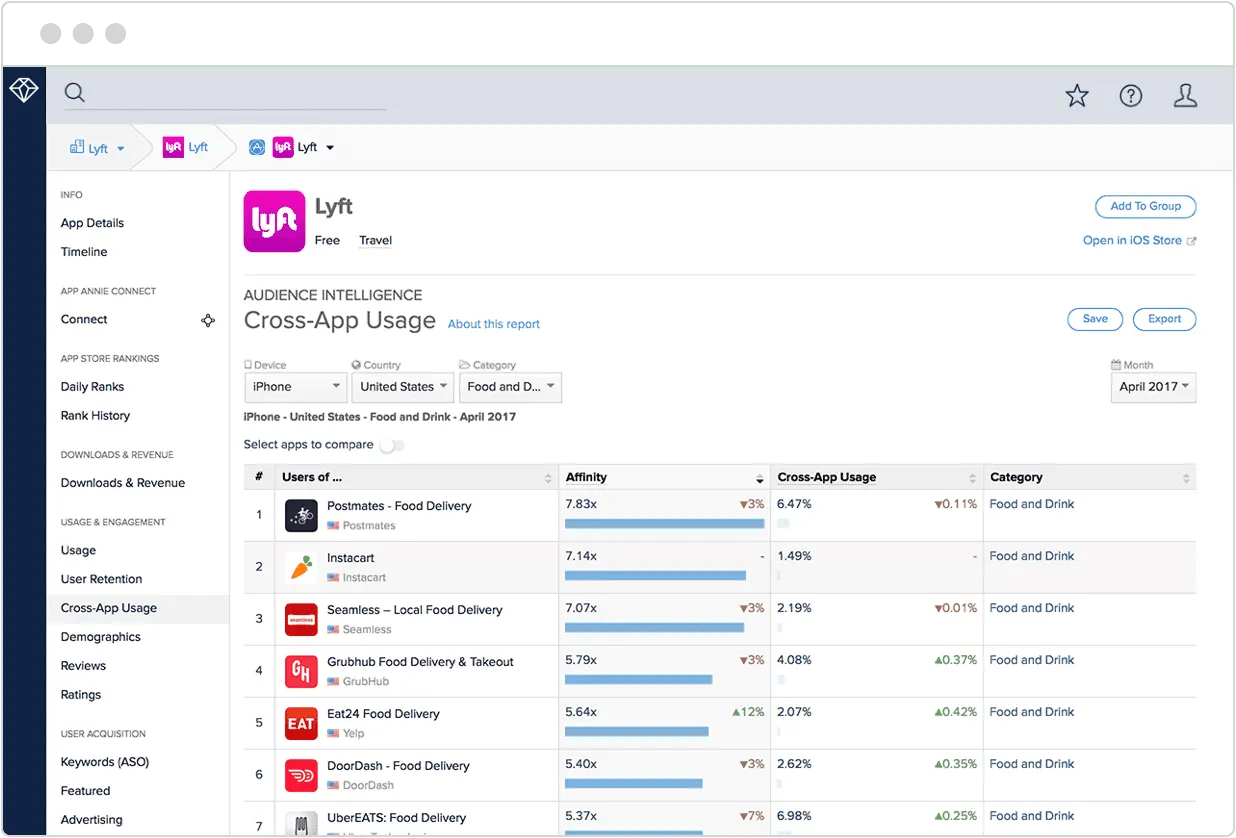1236x838 pixels.
Task: Open User Retention in sidebar
Action: click(x=101, y=579)
